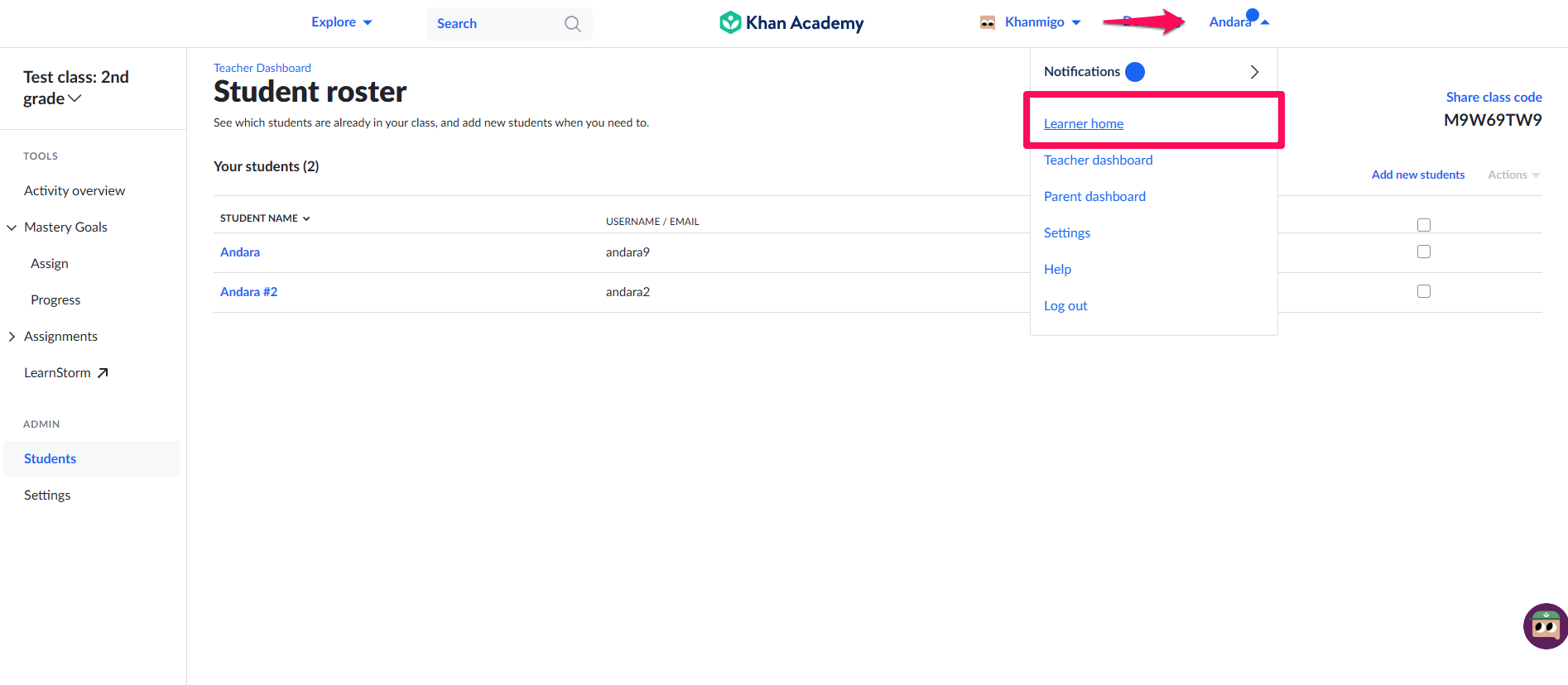Image resolution: width=1568 pixels, height=685 pixels.
Task: Open Assign under Mastery Goals
Action: [x=50, y=264]
